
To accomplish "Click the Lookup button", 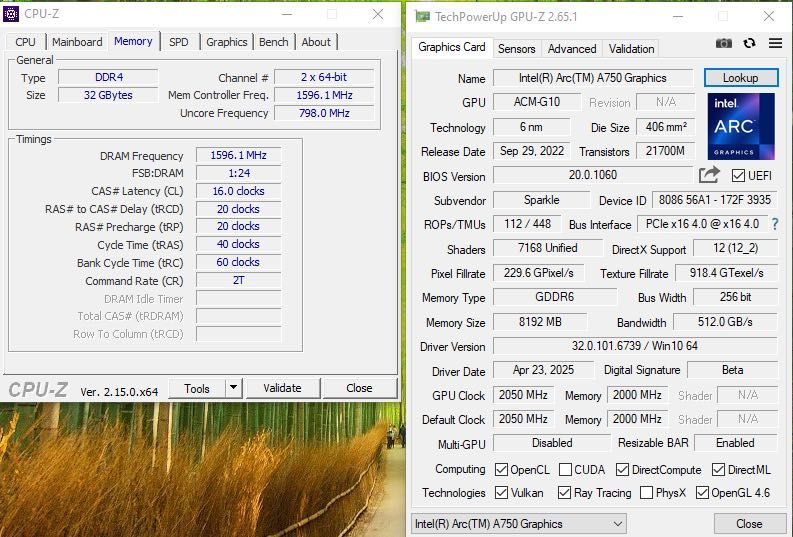I will click(741, 77).
